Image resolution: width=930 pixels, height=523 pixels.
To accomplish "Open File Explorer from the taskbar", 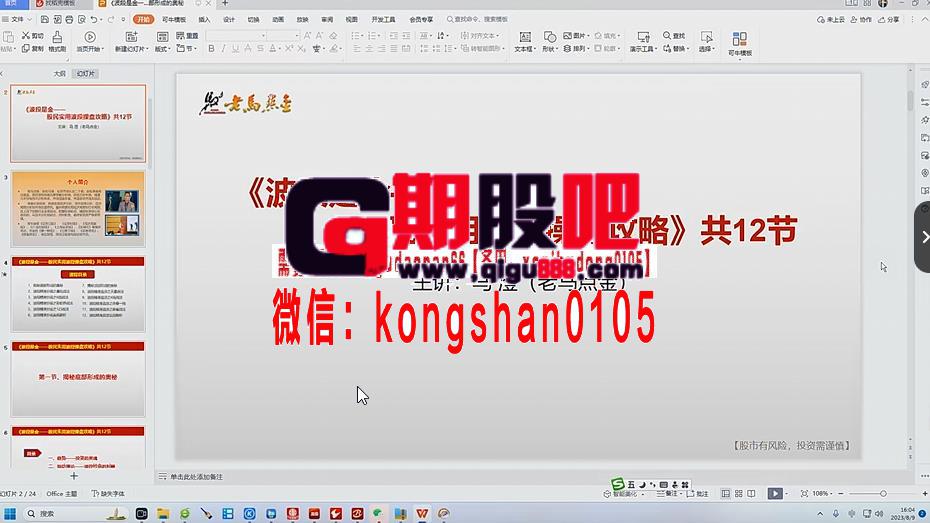I will pyautogui.click(x=163, y=514).
